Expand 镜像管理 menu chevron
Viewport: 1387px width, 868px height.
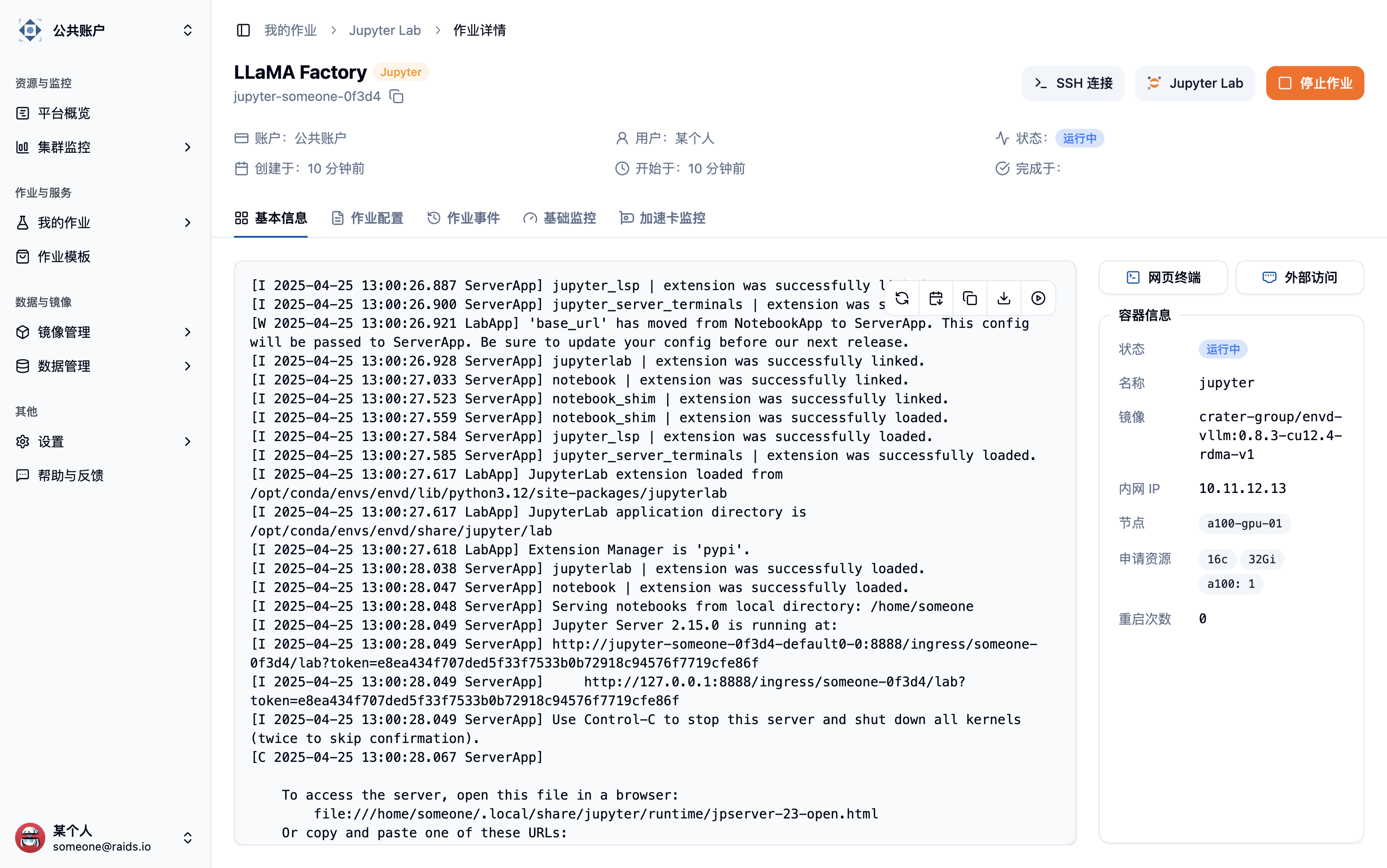pos(188,332)
